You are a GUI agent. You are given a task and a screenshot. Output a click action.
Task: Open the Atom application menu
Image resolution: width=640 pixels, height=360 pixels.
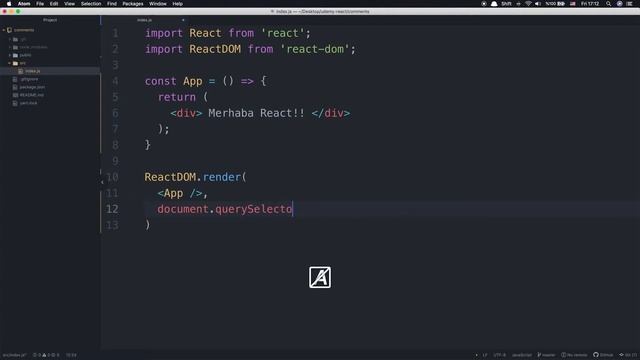[x=24, y=4]
